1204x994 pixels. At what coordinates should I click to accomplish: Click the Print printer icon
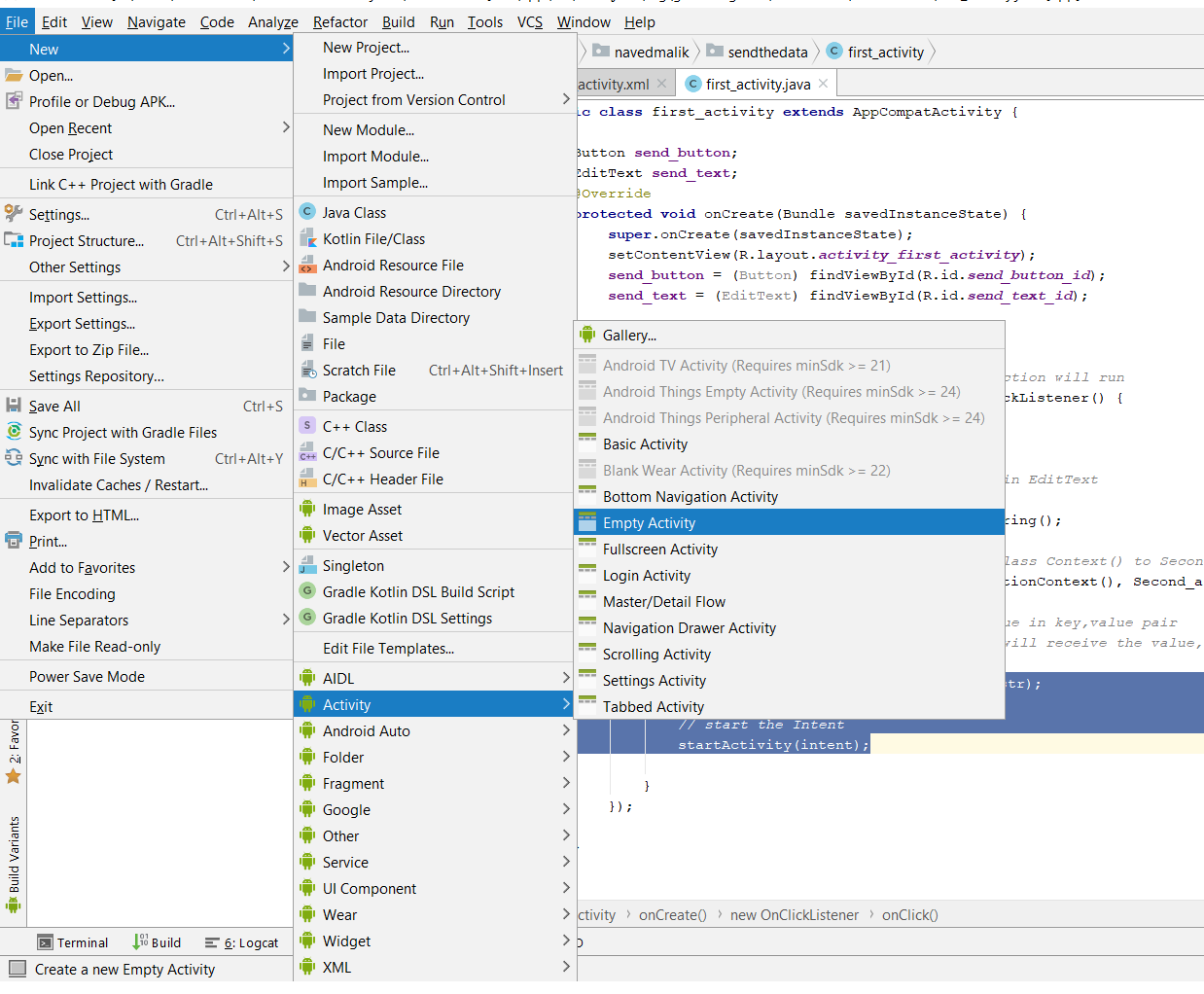(14, 541)
